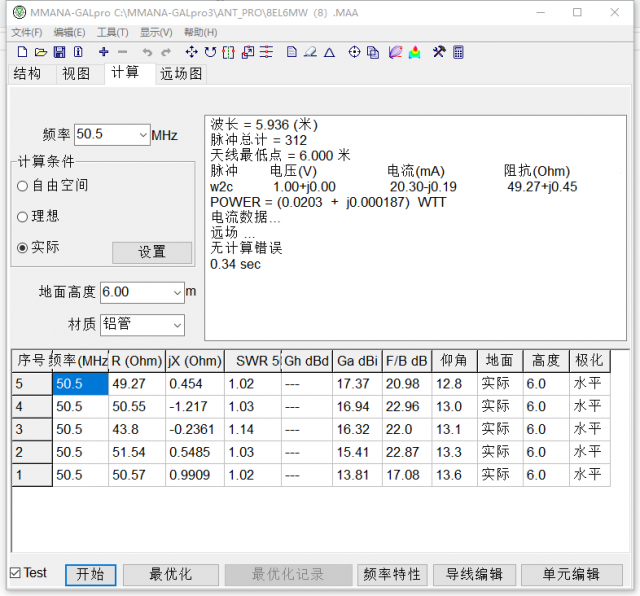Open a file via the folder icon
640x596 pixels.
[x=41, y=52]
